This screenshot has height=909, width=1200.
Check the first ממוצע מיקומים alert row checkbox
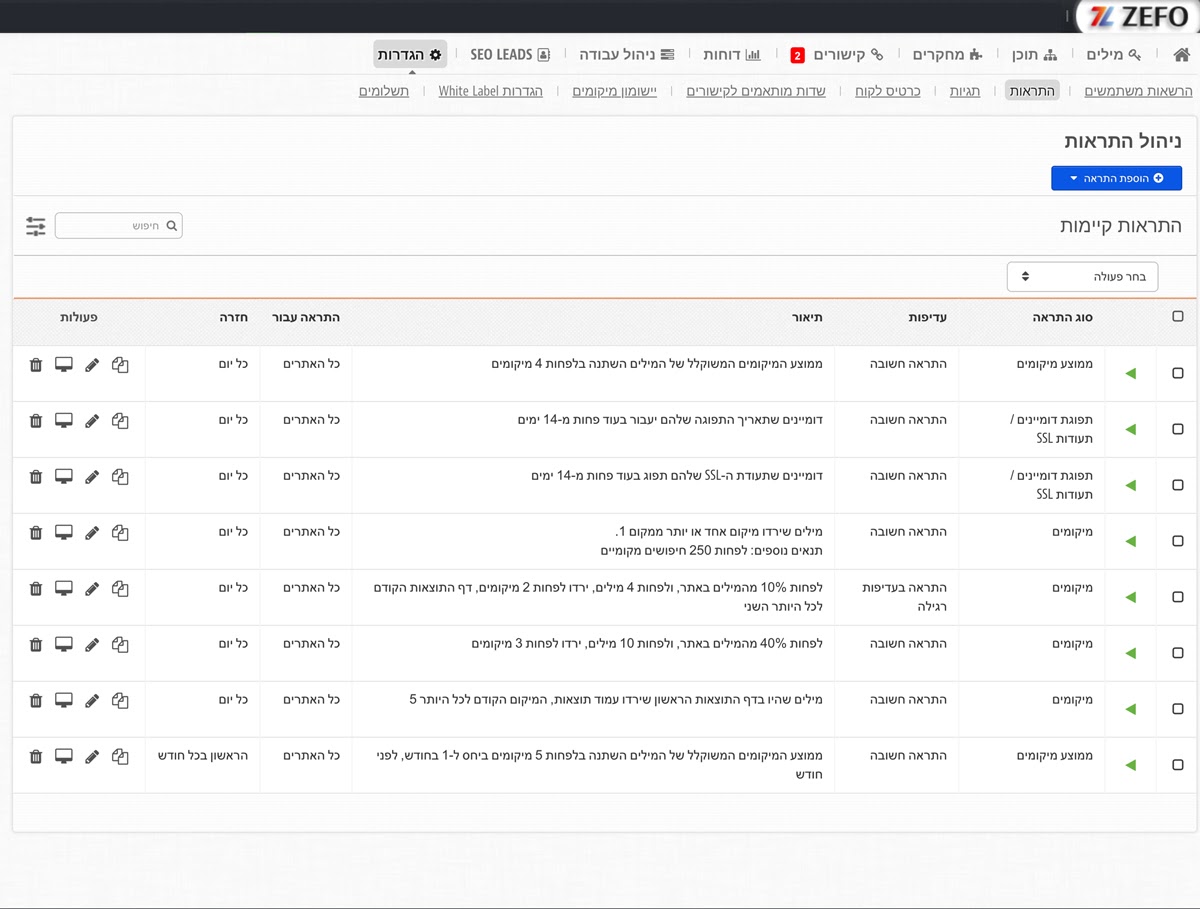(1177, 373)
